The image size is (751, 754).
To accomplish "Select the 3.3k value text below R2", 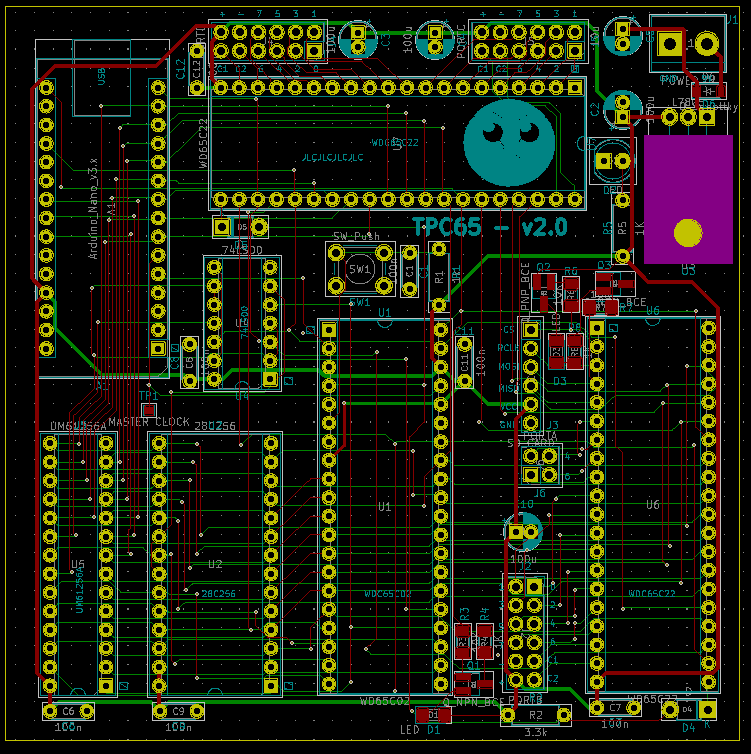I will 536,733.
